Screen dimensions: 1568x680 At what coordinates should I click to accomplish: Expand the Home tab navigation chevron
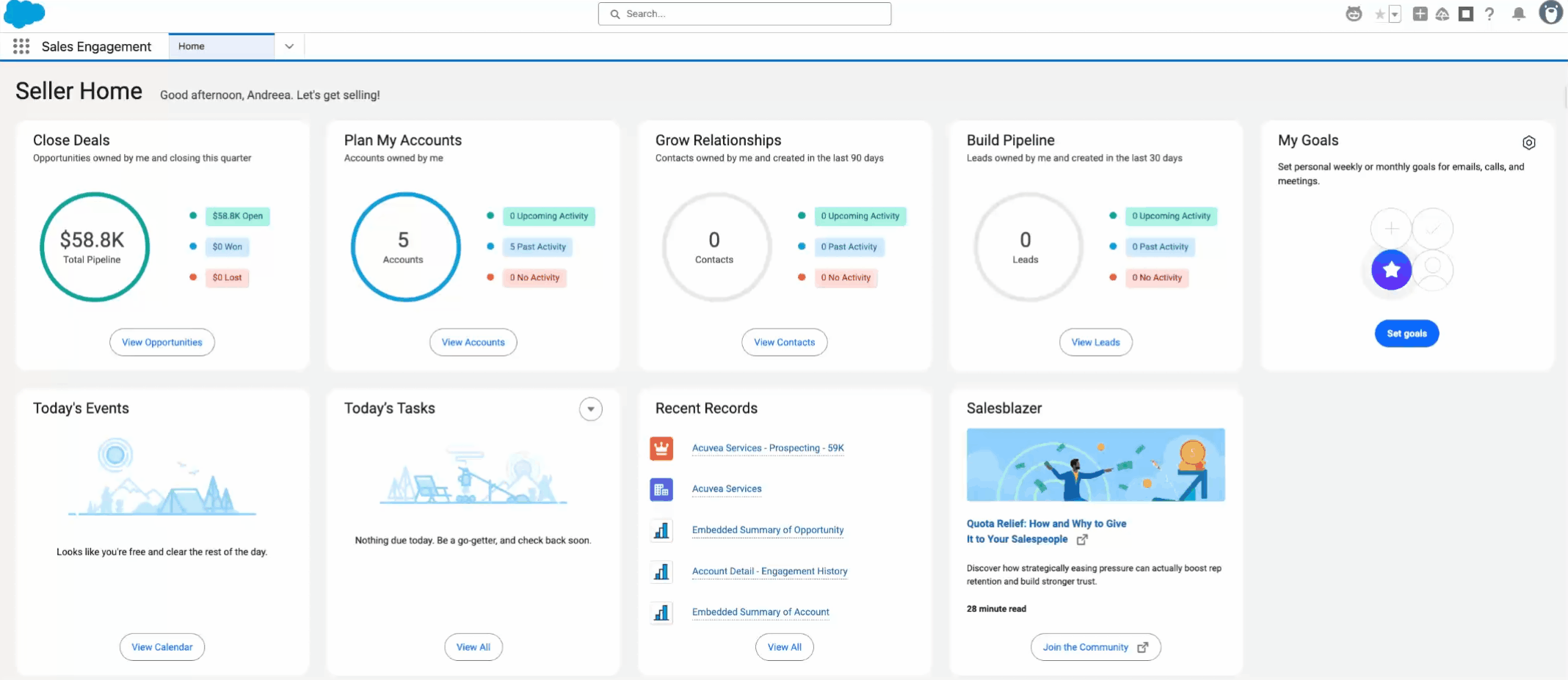tap(289, 46)
